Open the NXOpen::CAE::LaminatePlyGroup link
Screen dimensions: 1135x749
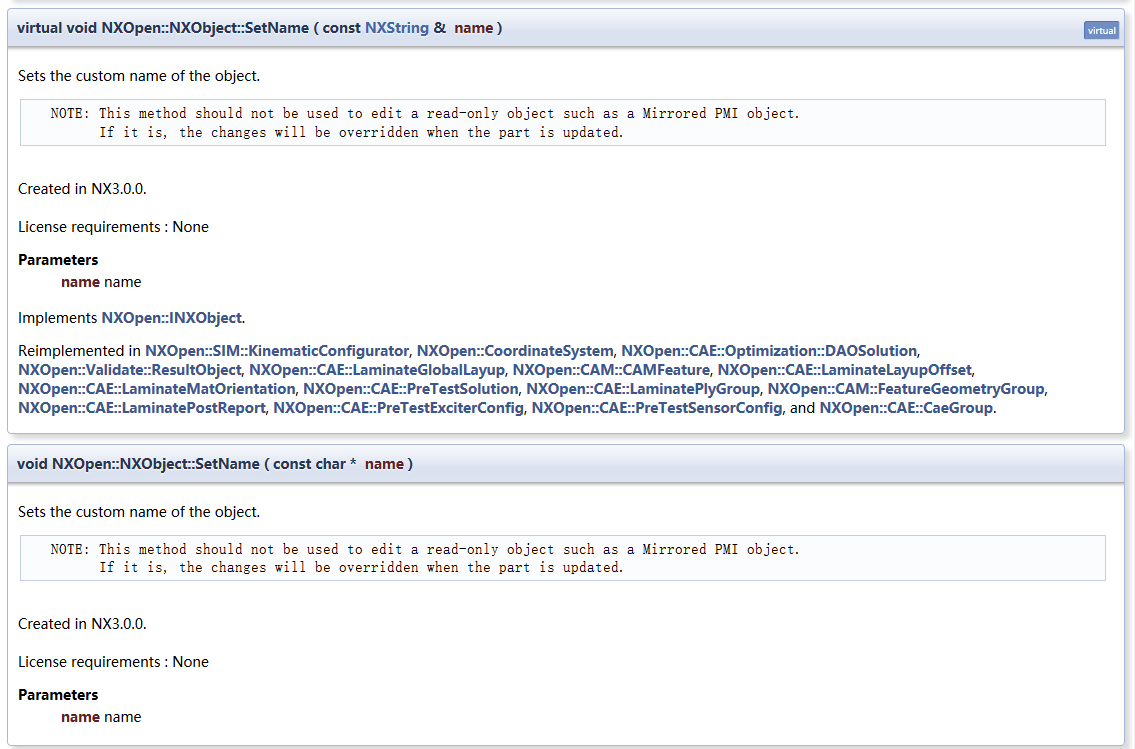(643, 389)
